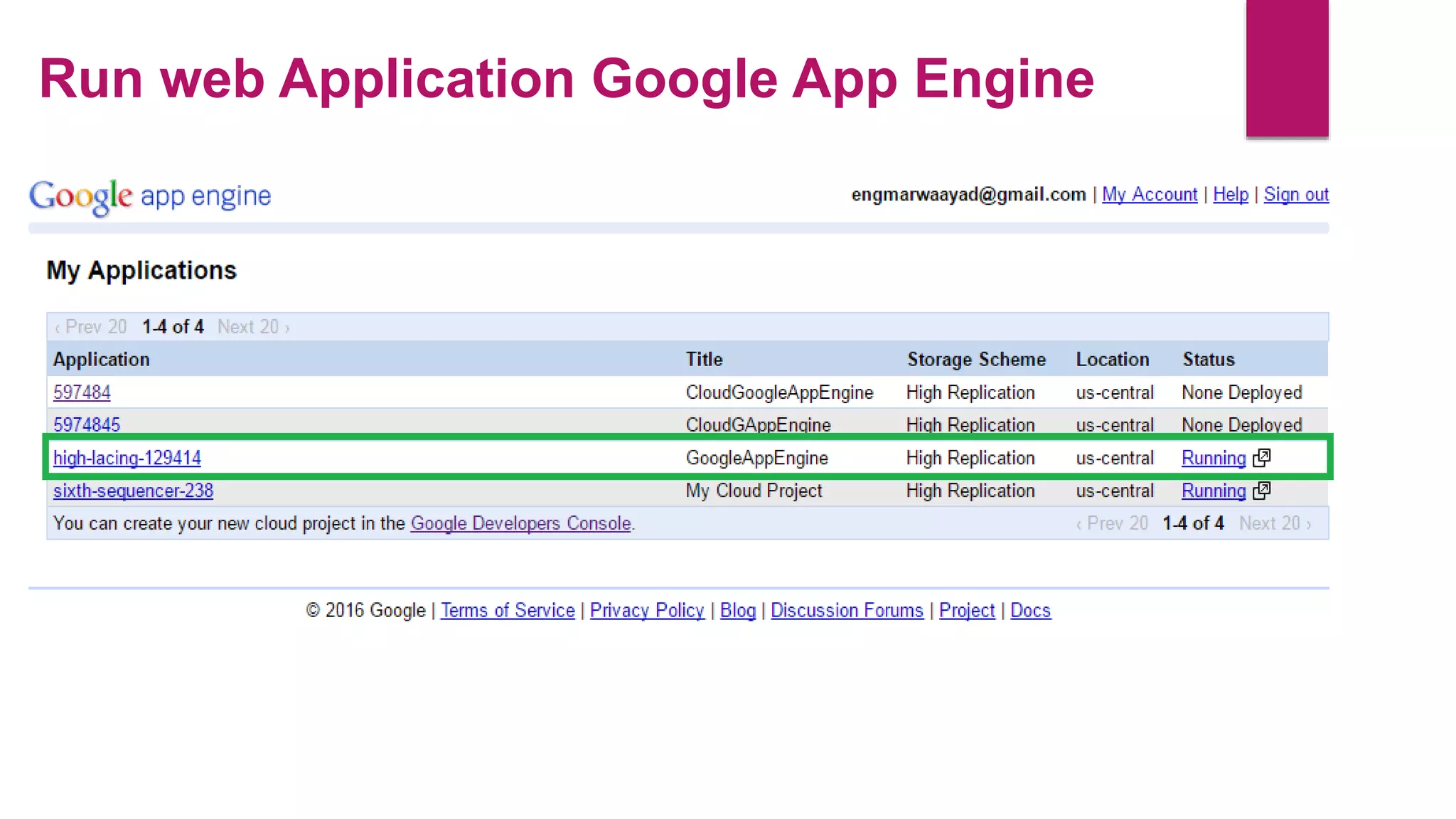1456x819 pixels.
Task: Click High Replication cell of sixth-sequencer-238
Action: click(x=970, y=491)
